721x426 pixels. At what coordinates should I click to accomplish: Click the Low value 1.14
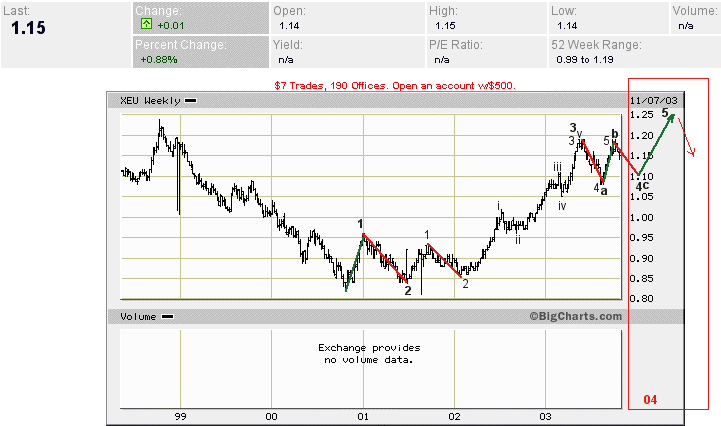(567, 26)
